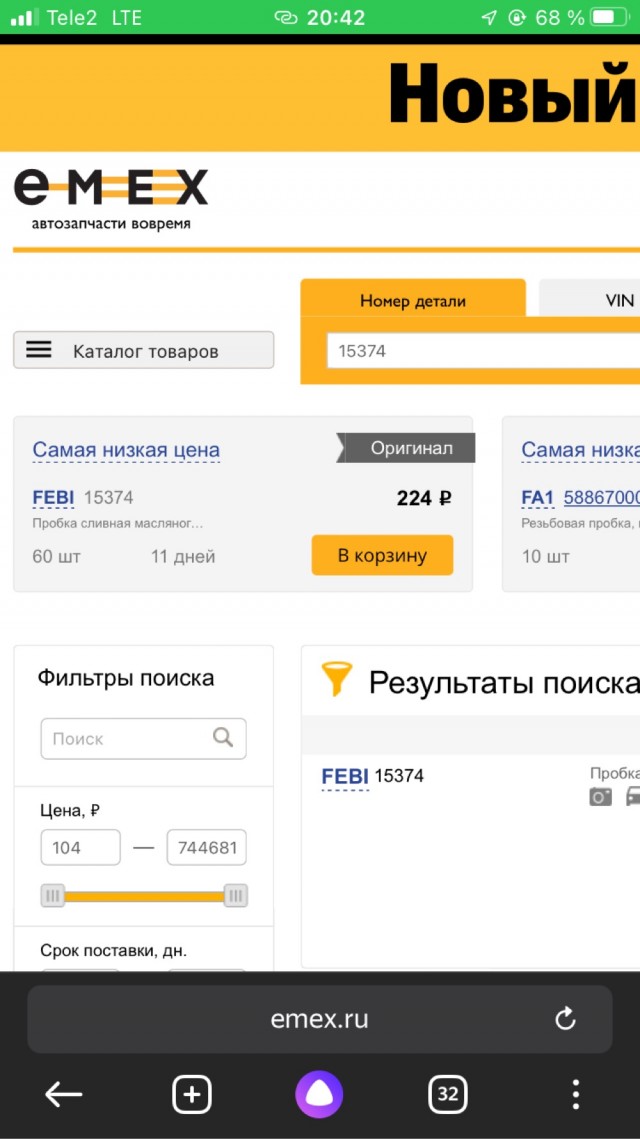Screen dimensions: 640x1139
Task: Click the car applicability icon next to camera
Action: 633,796
